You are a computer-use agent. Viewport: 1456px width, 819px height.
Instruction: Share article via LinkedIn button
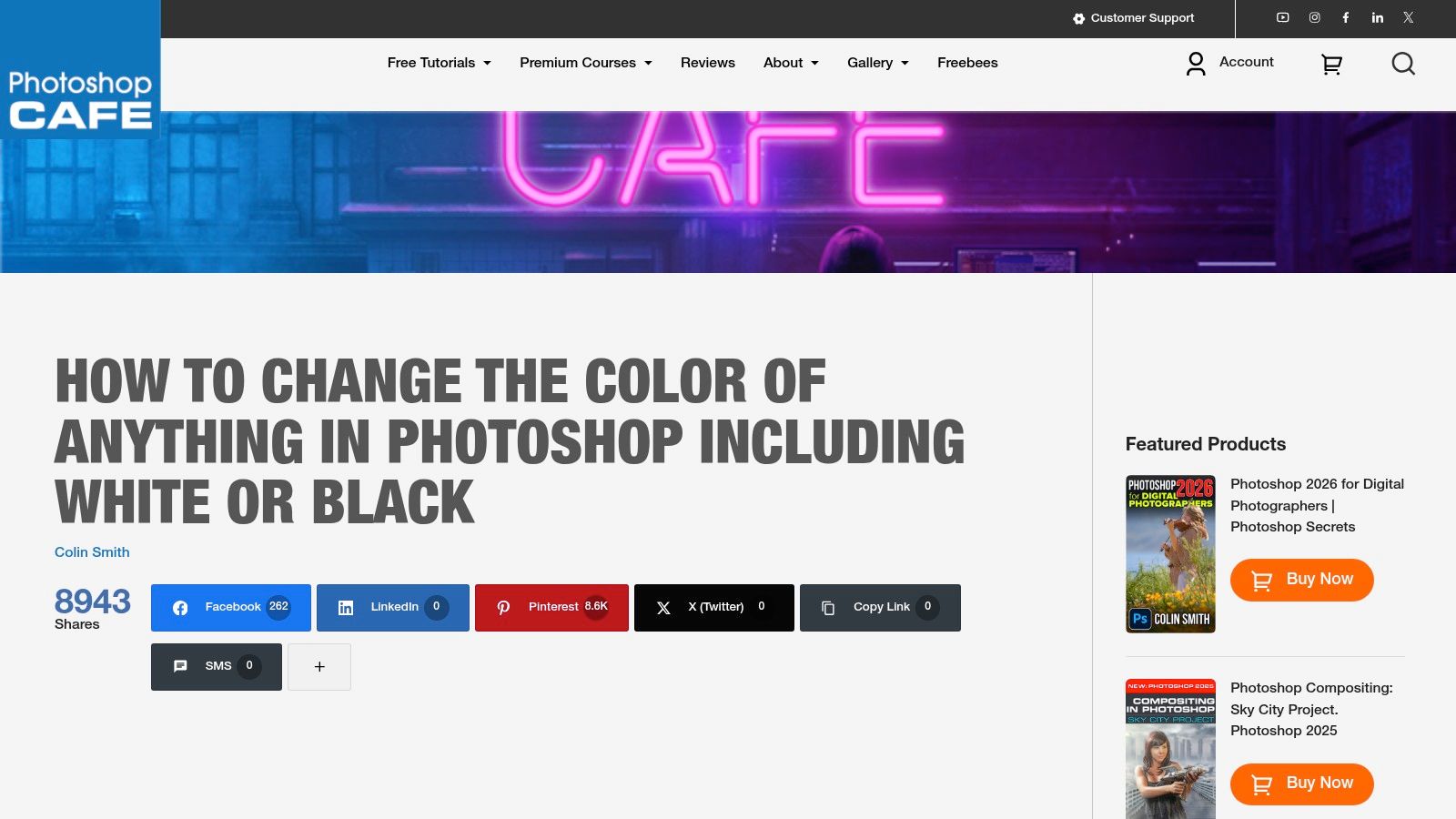coord(393,608)
